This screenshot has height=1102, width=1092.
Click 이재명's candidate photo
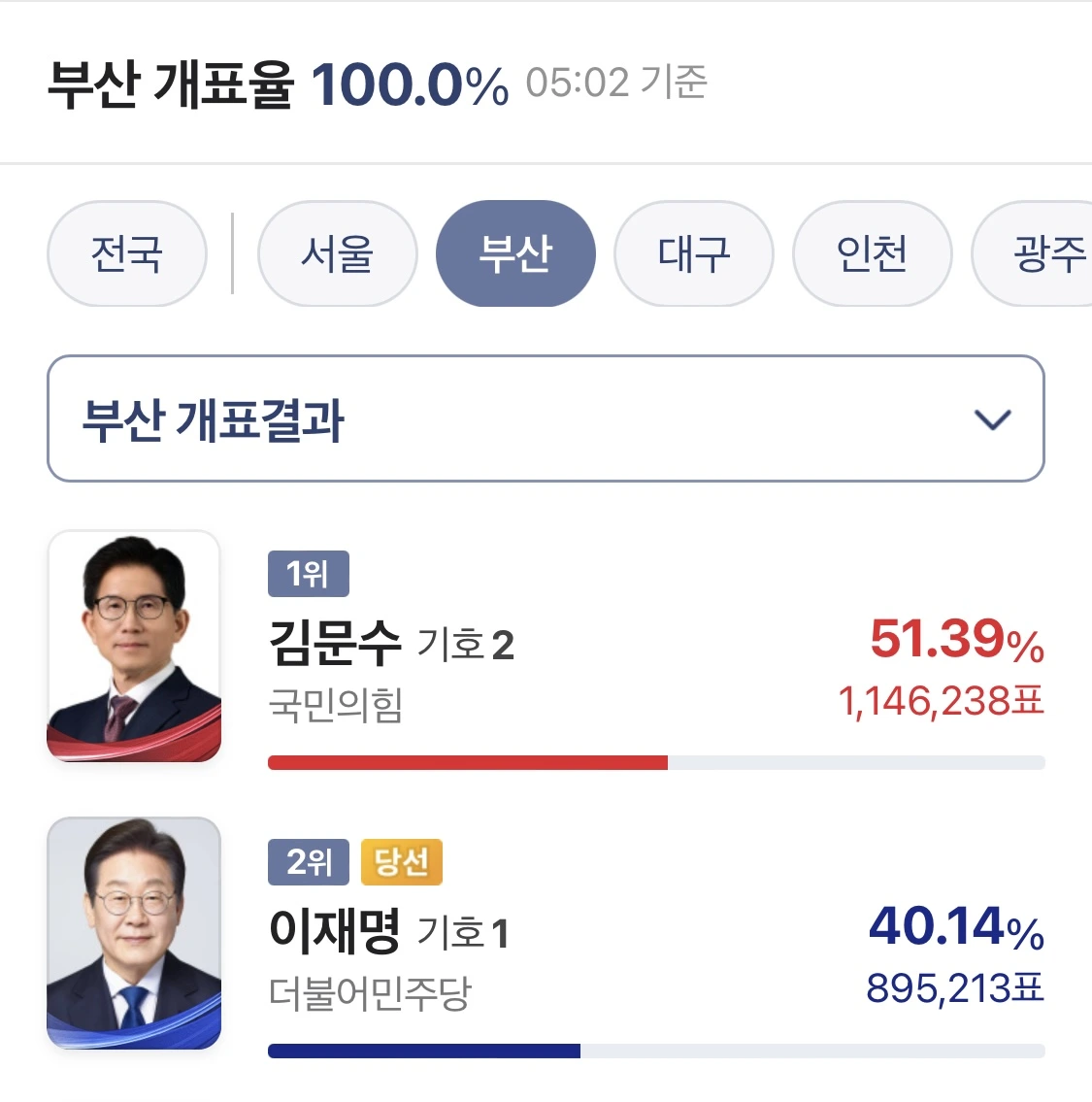pos(134,933)
